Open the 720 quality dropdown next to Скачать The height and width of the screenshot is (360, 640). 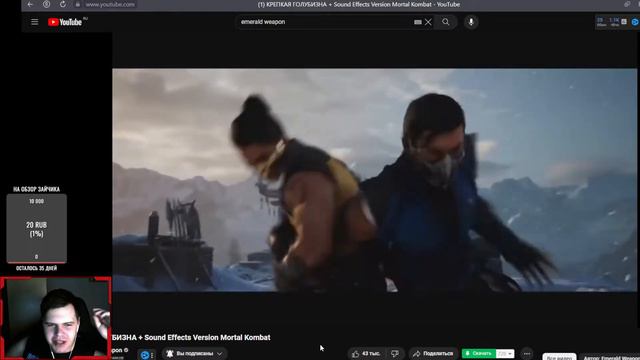505,353
